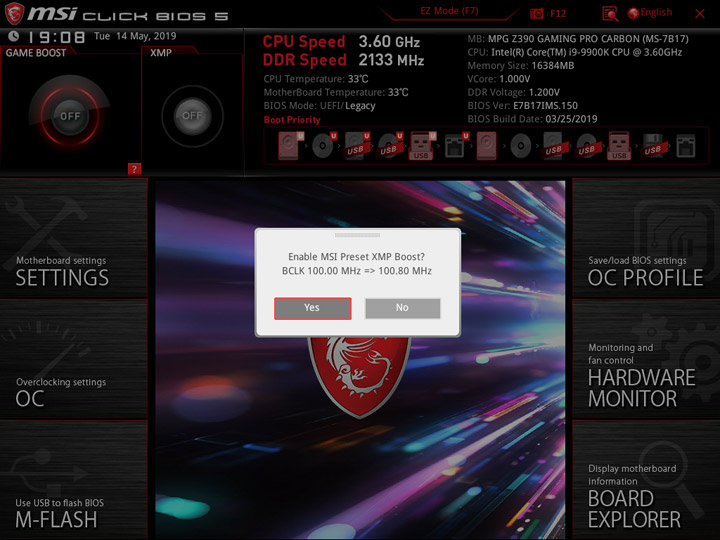Select UEFI USB CD/DVD boot device
Viewport: 720px width, 540px height.
[390, 146]
